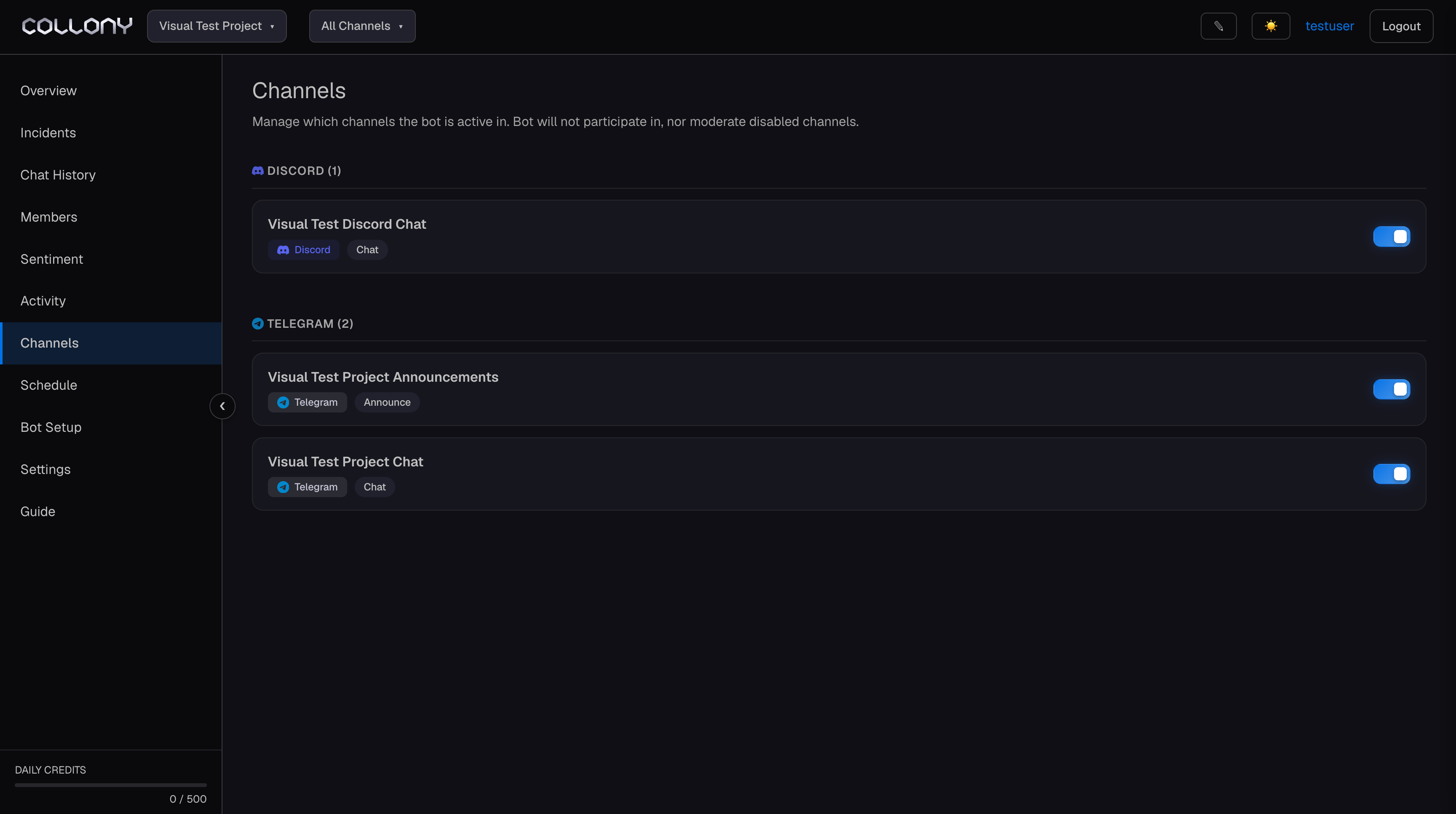The image size is (1456, 814).
Task: Click the Discord icon beside DISCORD (1) heading
Action: tap(258, 171)
